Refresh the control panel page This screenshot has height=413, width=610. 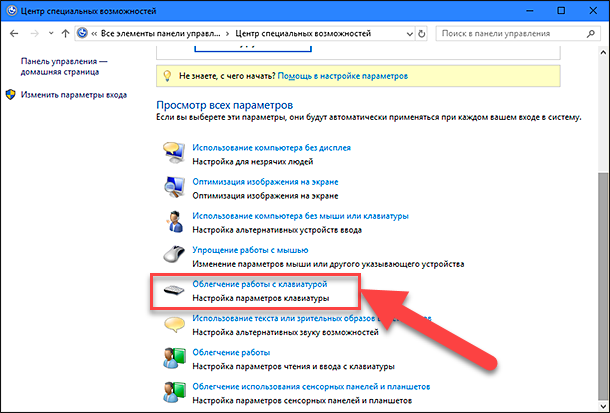pos(422,34)
